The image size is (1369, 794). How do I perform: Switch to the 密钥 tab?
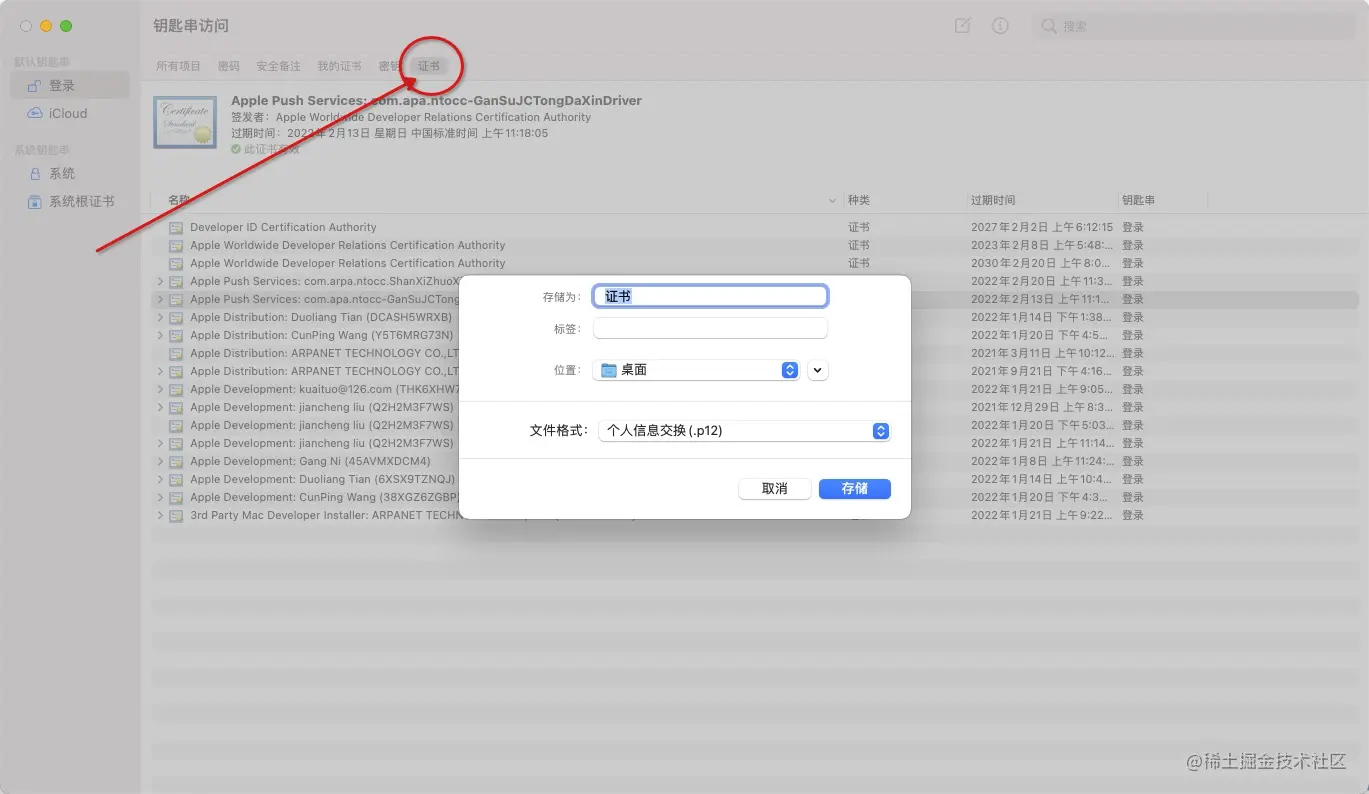coord(389,66)
